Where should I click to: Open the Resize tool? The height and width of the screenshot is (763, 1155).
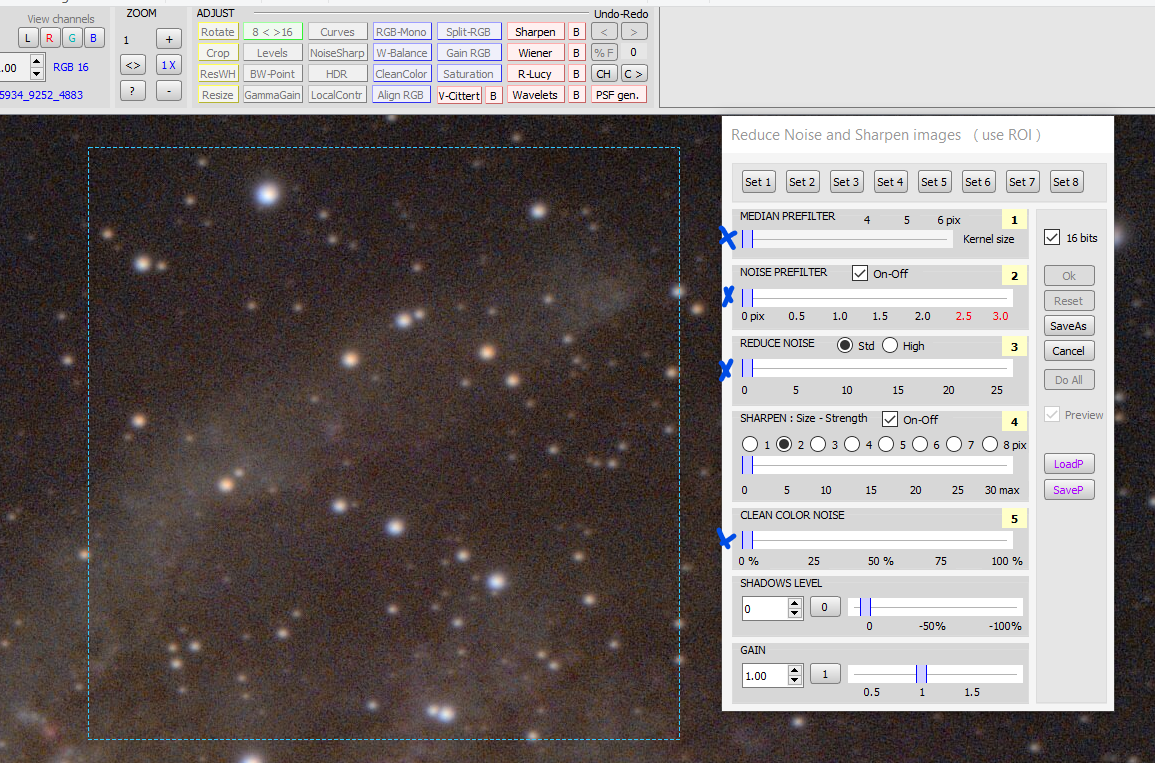point(218,95)
